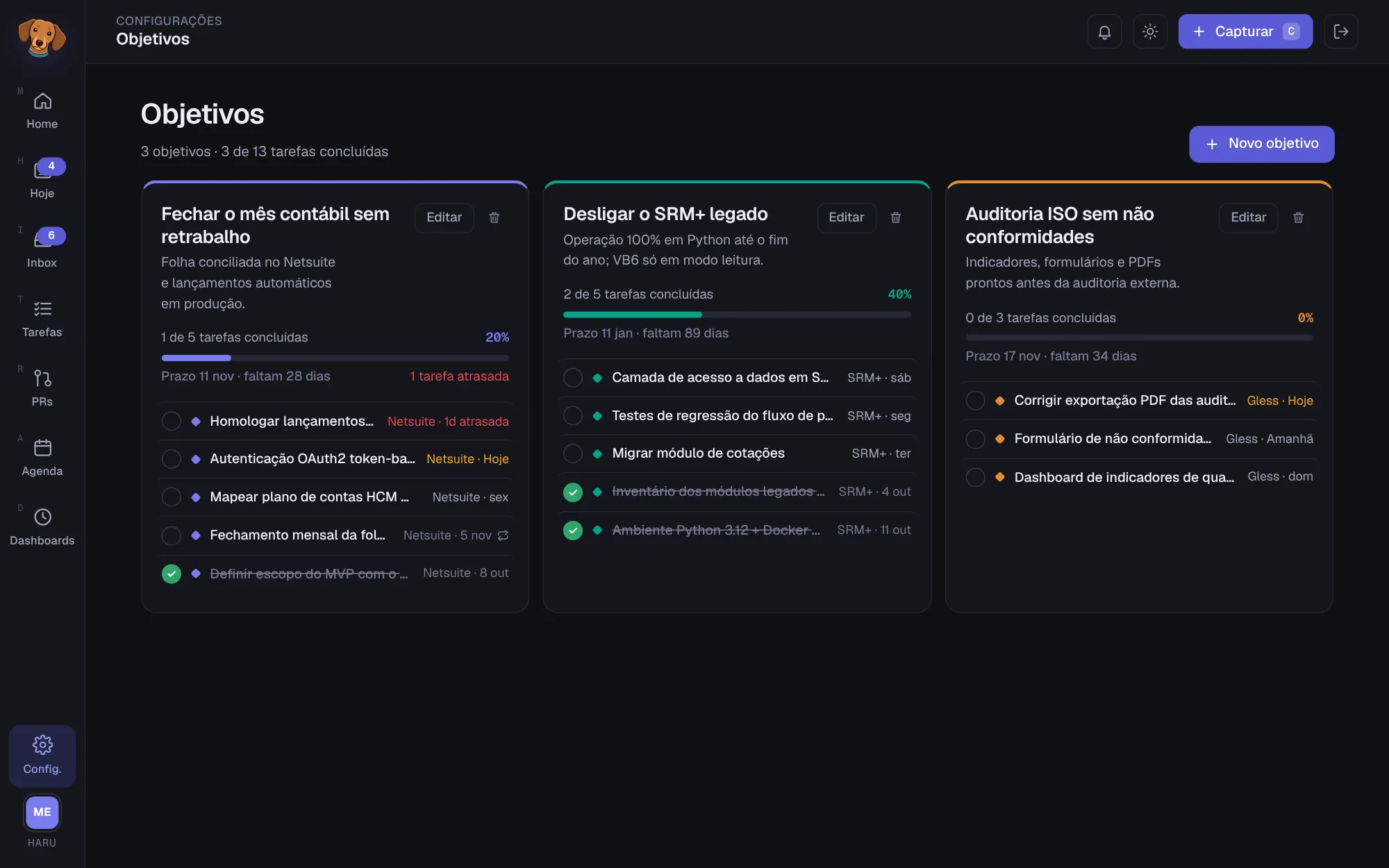Open the ME user avatar
This screenshot has height=868, width=1389.
(42, 812)
